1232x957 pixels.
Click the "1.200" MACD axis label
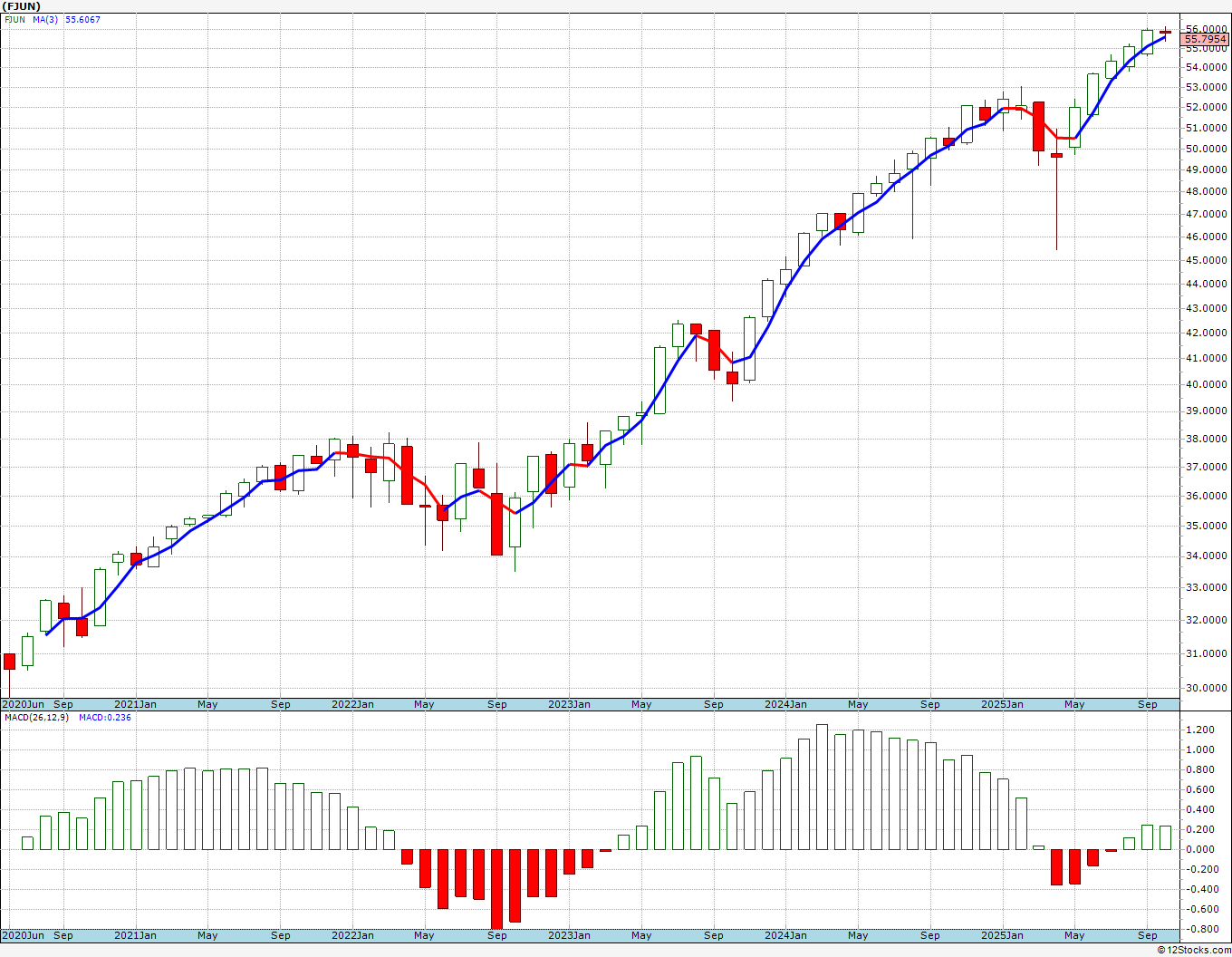click(1199, 730)
